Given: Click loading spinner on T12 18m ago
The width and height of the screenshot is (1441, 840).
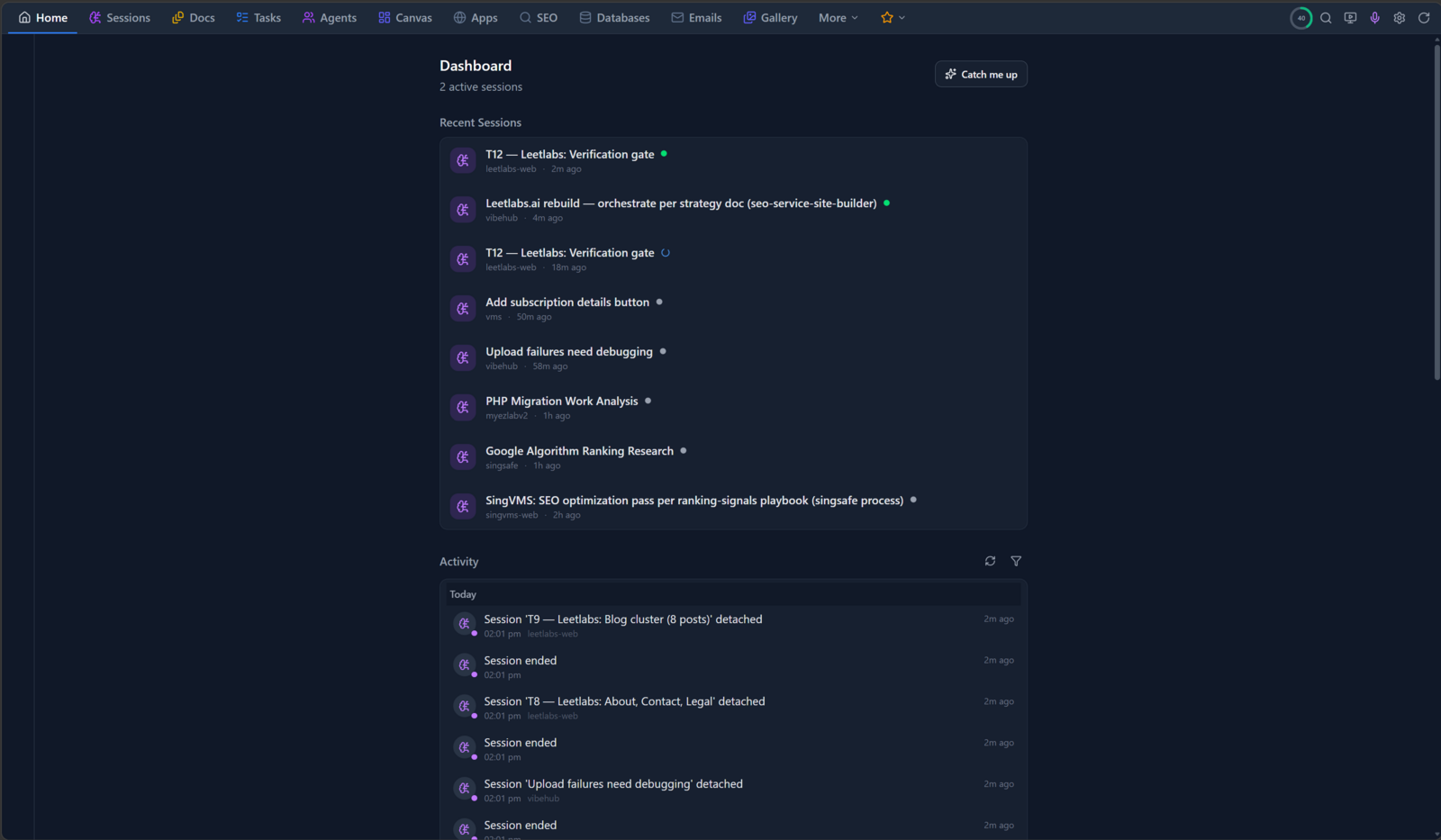Looking at the screenshot, I should pos(666,253).
